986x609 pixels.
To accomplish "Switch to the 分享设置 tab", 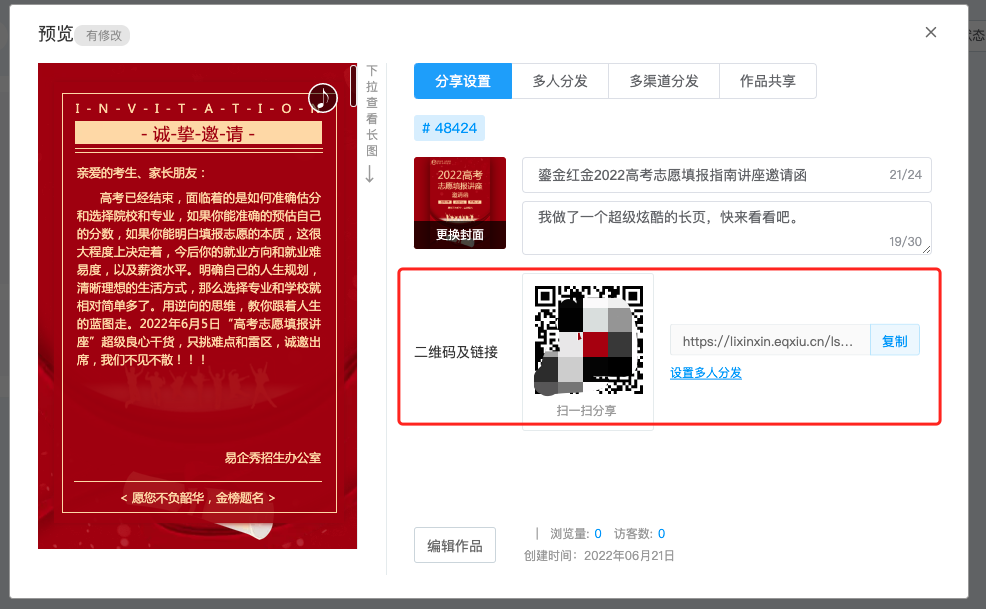I will pyautogui.click(x=463, y=82).
